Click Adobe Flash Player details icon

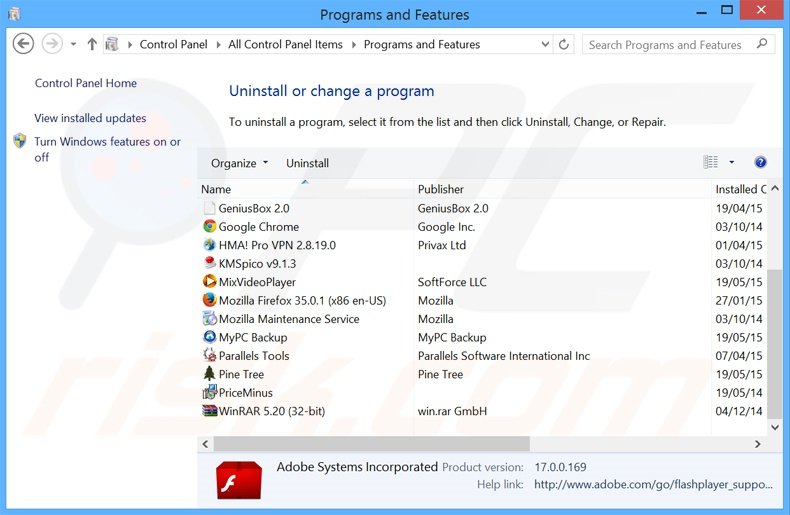[239, 480]
